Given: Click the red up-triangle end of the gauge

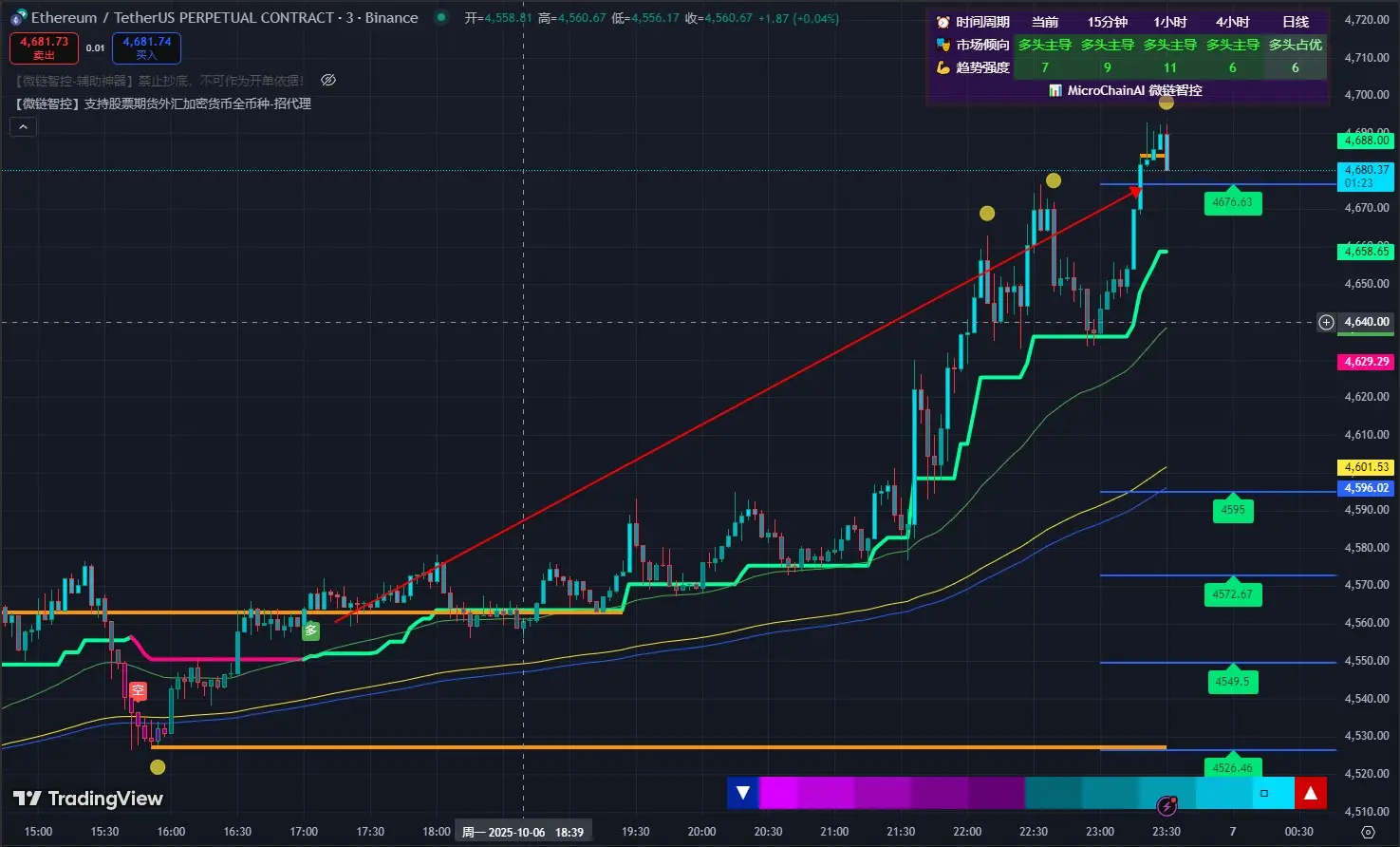Looking at the screenshot, I should click(x=1311, y=793).
